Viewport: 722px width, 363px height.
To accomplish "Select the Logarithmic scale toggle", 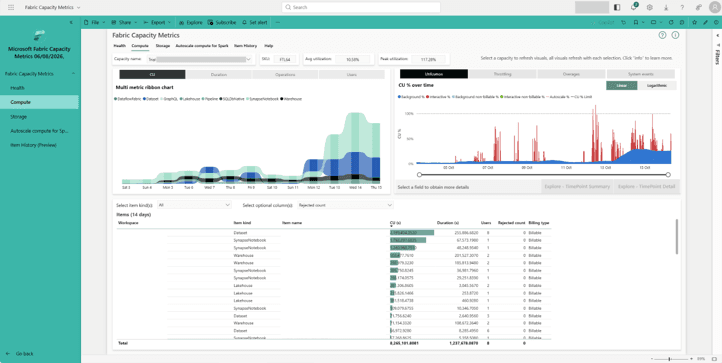I will tap(657, 86).
